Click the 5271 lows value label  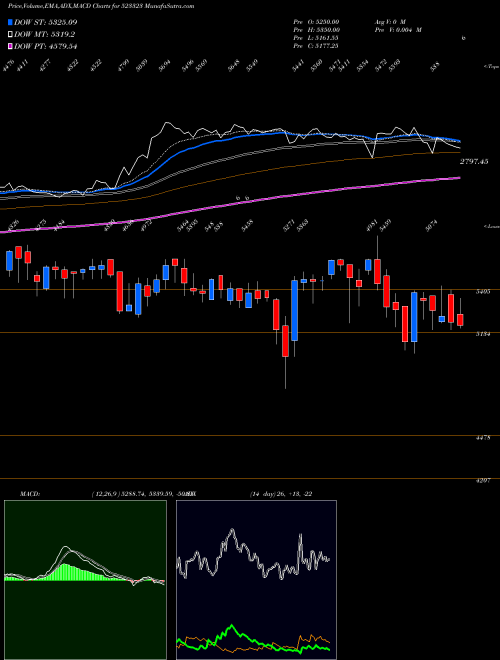(290, 224)
